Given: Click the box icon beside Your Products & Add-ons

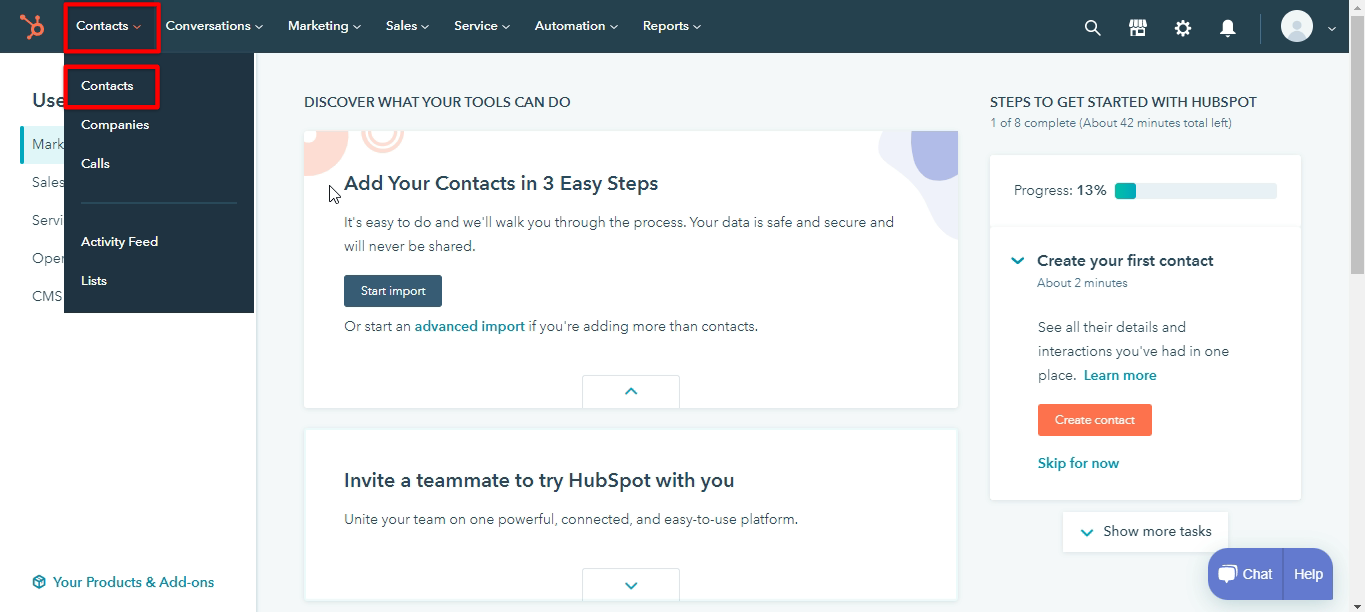Looking at the screenshot, I should 39,582.
